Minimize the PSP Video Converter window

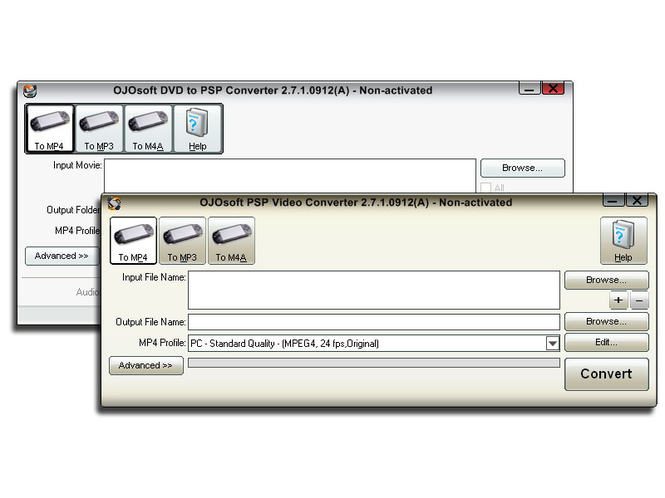(x=613, y=201)
